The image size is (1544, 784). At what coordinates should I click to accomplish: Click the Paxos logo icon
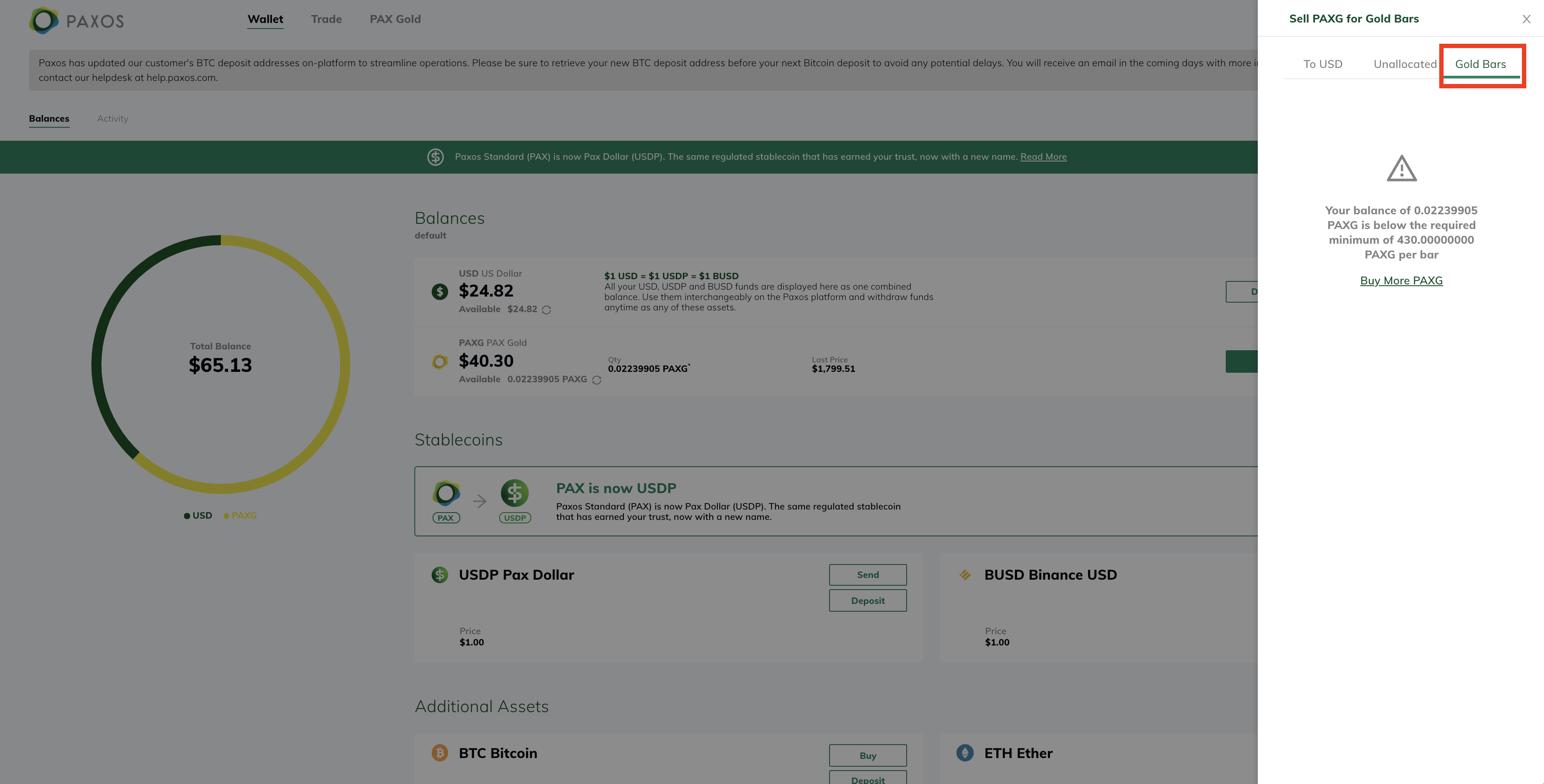(44, 20)
